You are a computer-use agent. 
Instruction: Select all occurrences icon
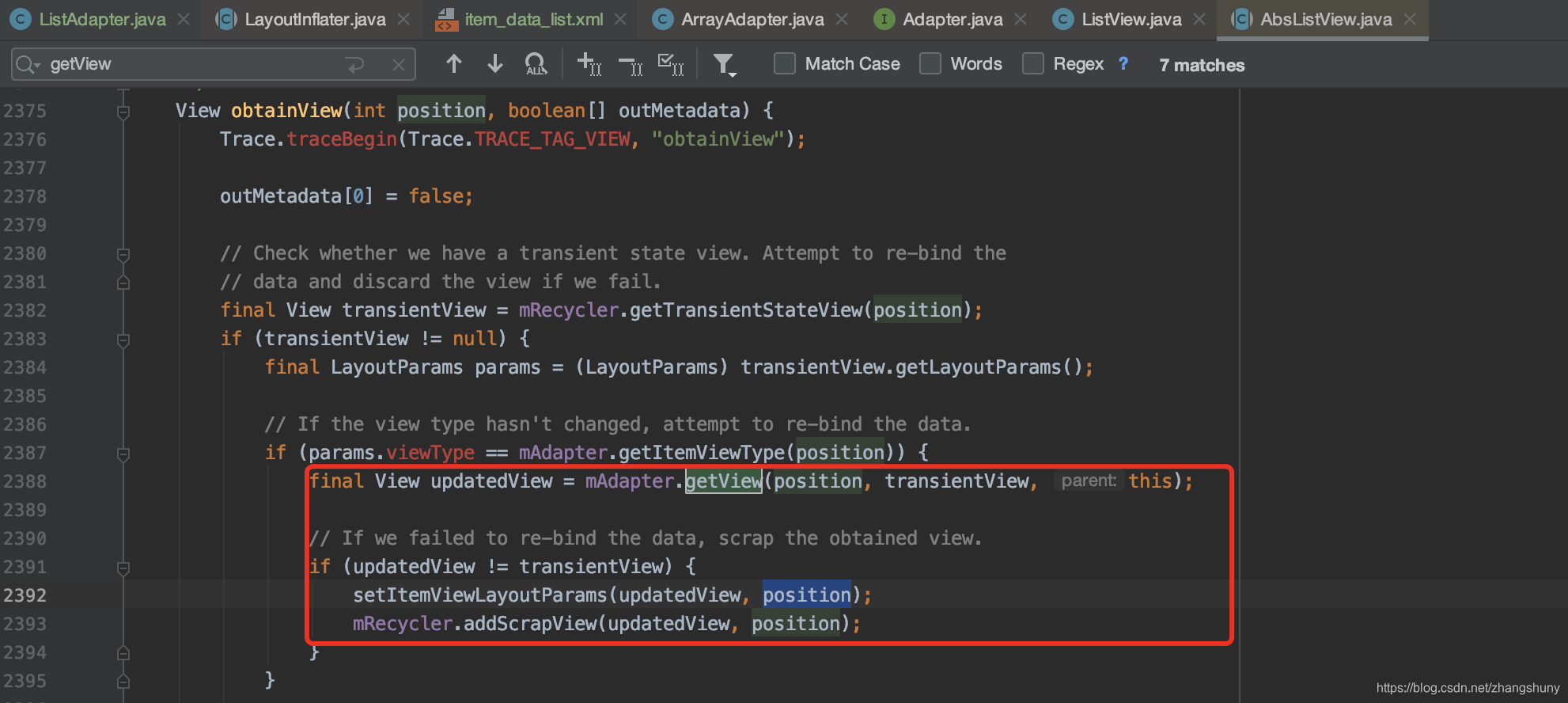[671, 64]
